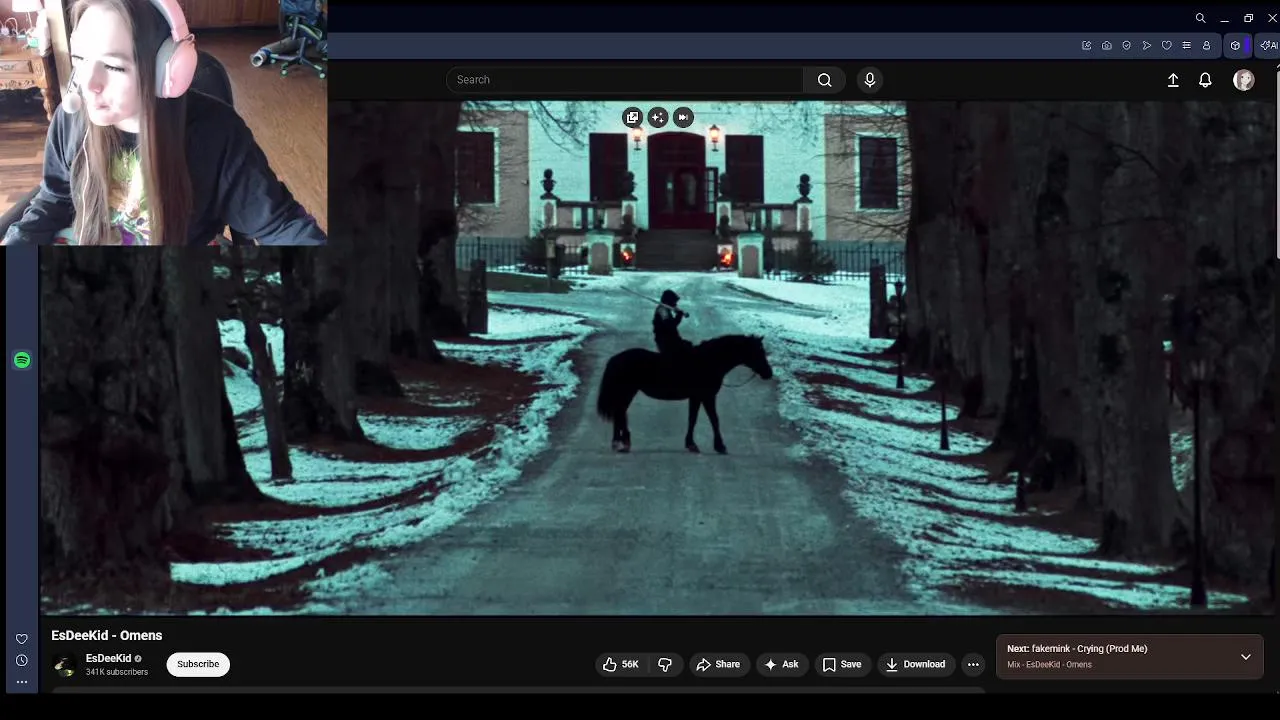The image size is (1280, 720).
Task: Pop out video with overlay pop-out icon
Action: pos(632,118)
